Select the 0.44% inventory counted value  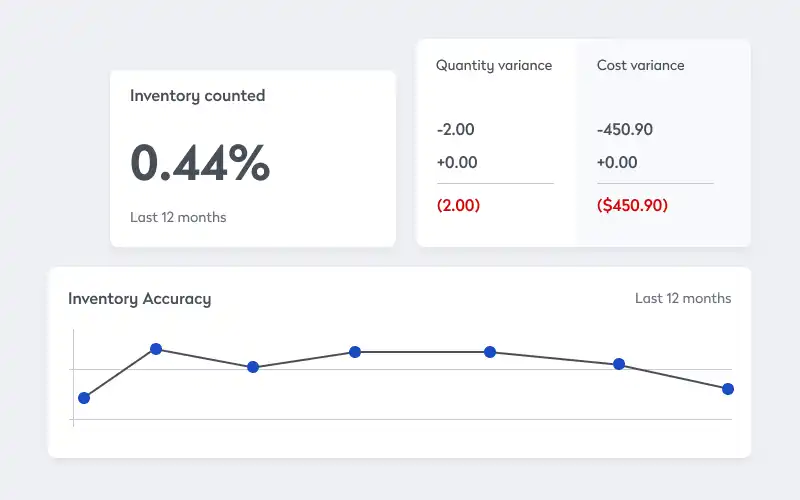[x=200, y=162]
